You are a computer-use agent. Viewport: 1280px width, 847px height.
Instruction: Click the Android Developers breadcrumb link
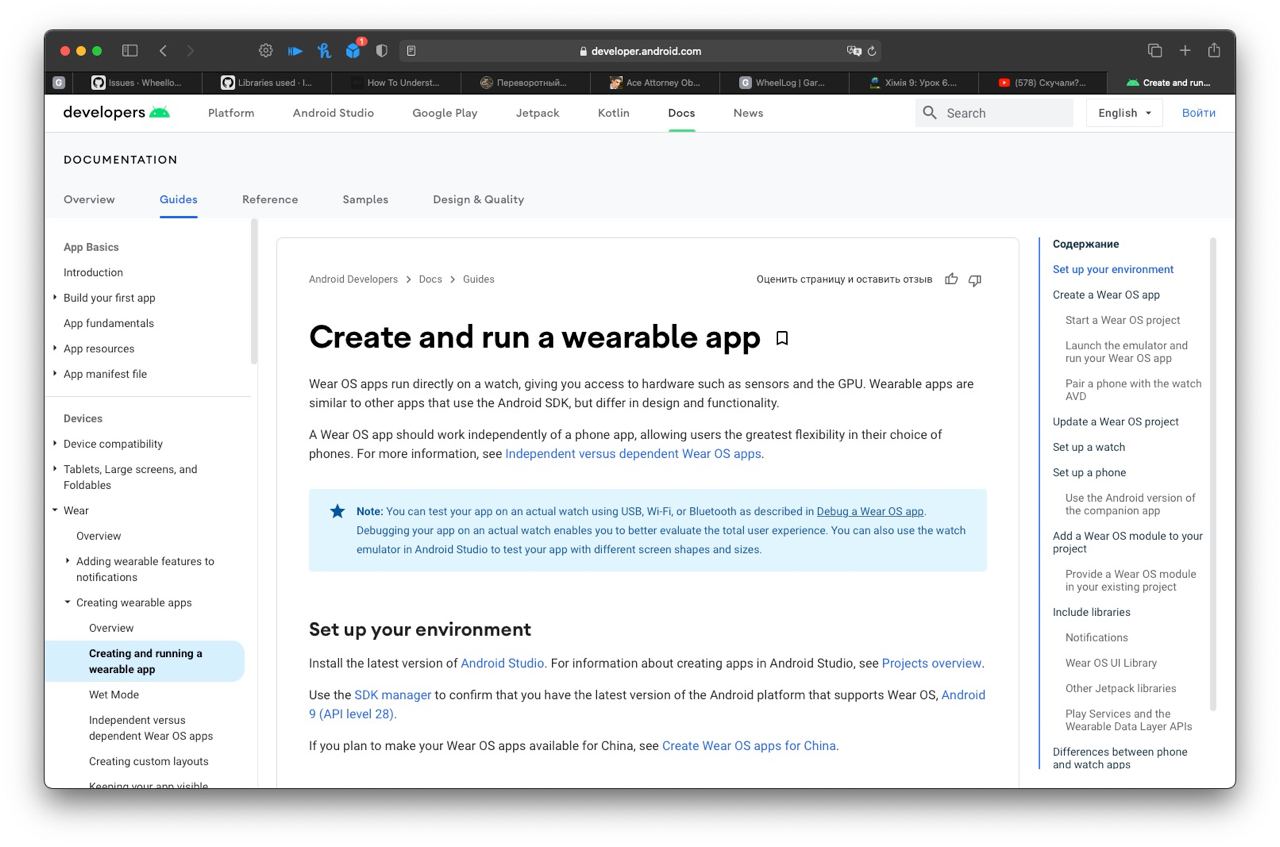tap(353, 279)
